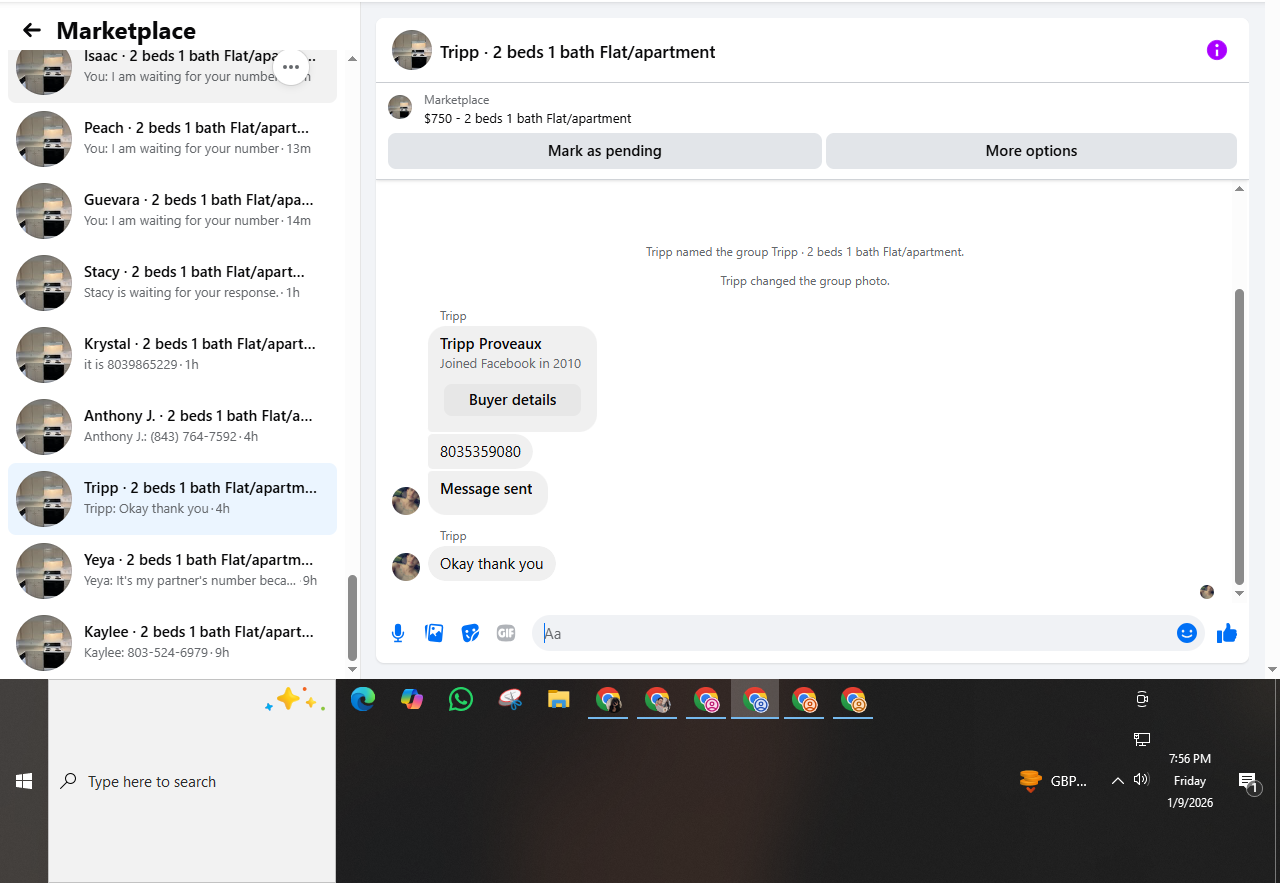Image resolution: width=1280 pixels, height=883 pixels.
Task: Click the Windows search box
Action: pyautogui.click(x=192, y=781)
